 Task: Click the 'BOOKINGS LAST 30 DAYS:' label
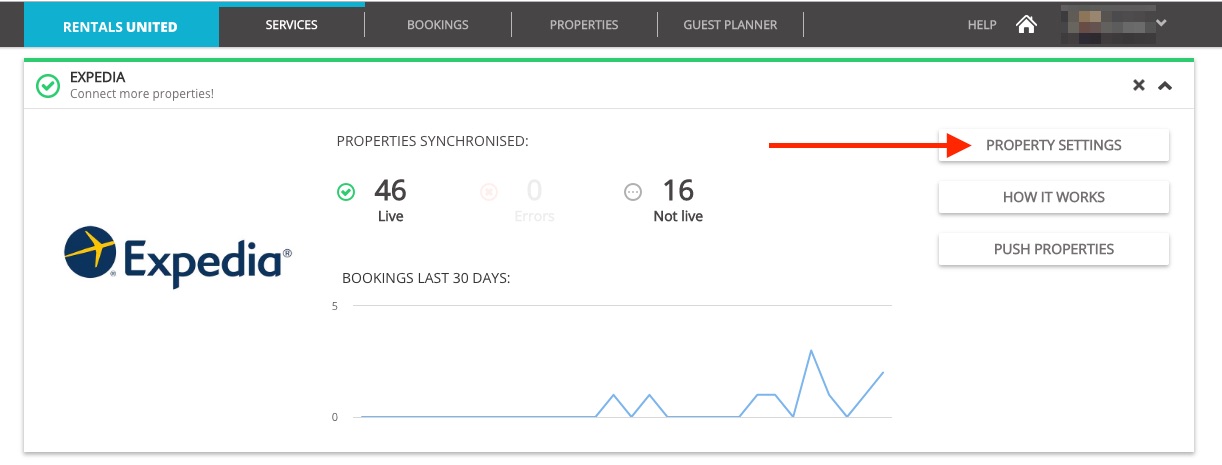click(x=426, y=277)
